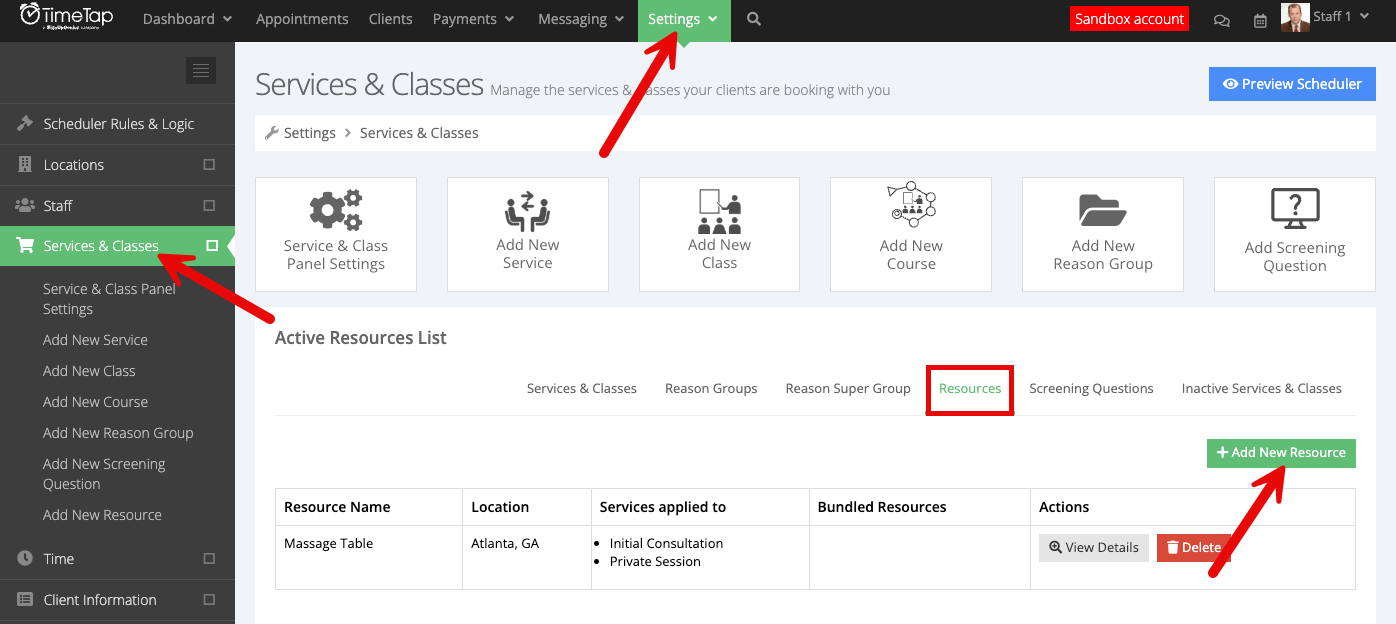Image resolution: width=1396 pixels, height=624 pixels.
Task: Open the Staff 1 account dropdown
Action: coord(1340,17)
